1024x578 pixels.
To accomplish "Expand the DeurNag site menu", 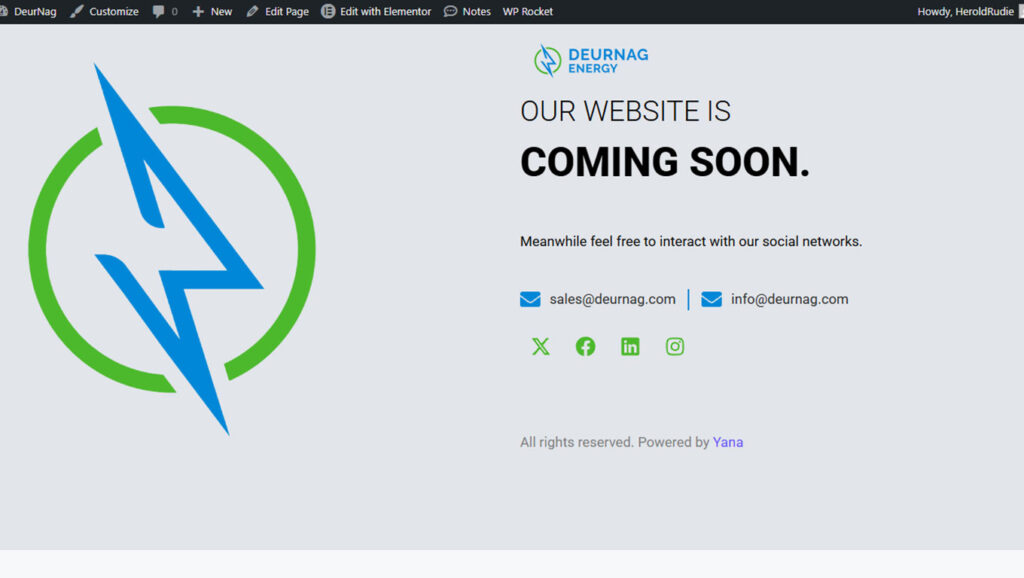I will 36,11.
